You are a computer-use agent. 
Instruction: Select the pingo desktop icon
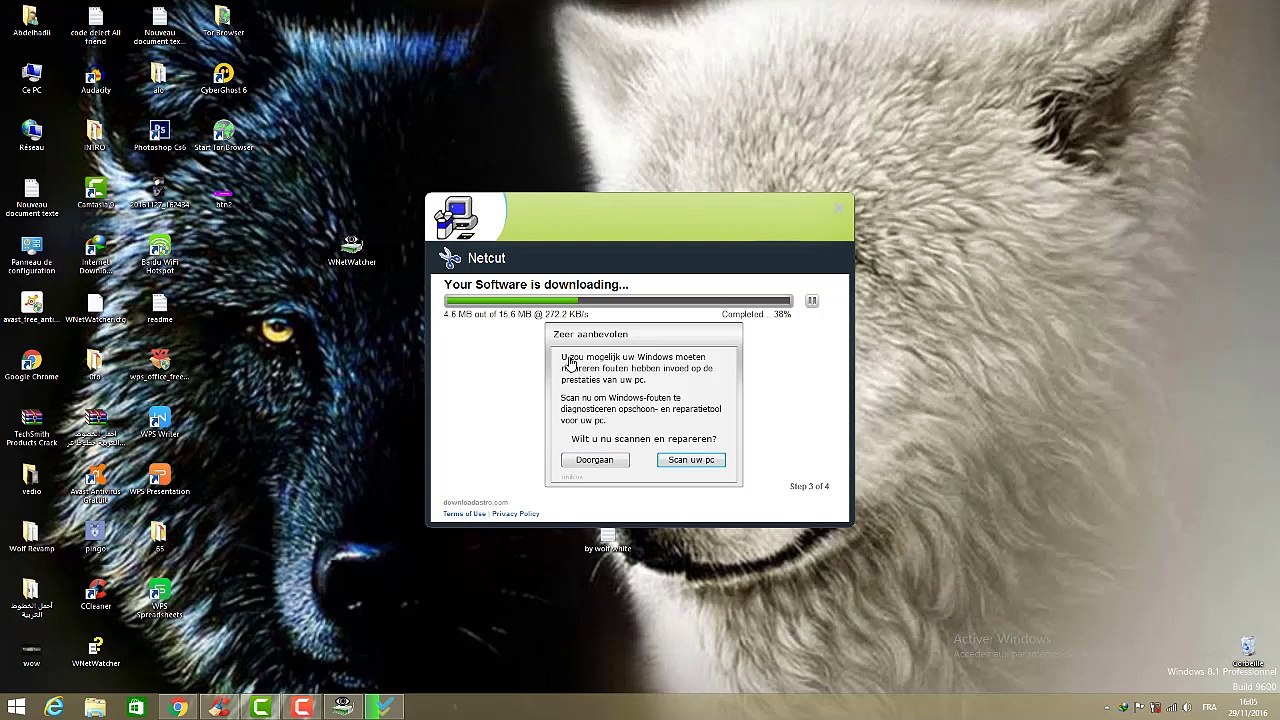click(95, 536)
